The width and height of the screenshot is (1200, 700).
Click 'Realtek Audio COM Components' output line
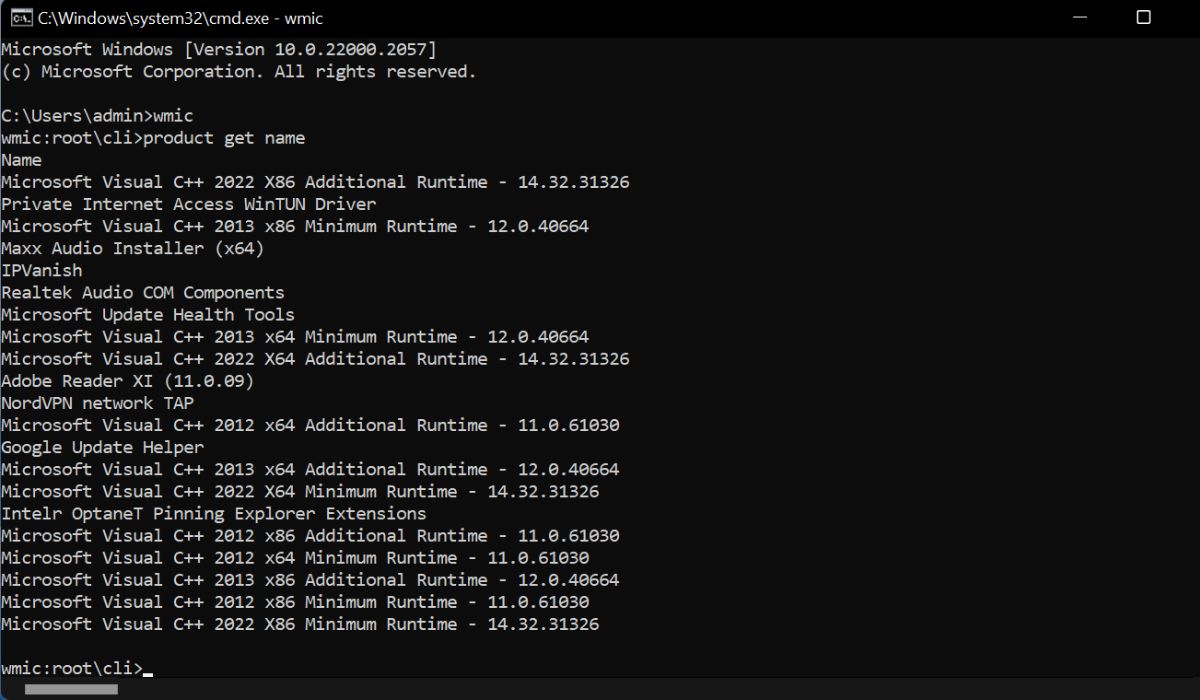coord(143,292)
